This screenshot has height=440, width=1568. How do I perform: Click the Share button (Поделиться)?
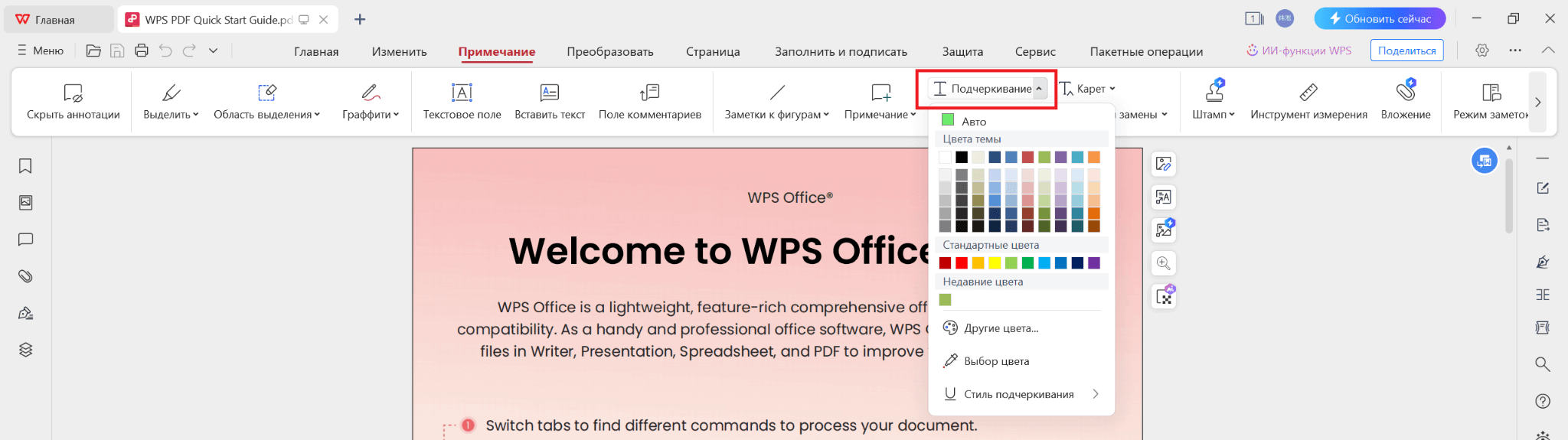pos(1406,51)
